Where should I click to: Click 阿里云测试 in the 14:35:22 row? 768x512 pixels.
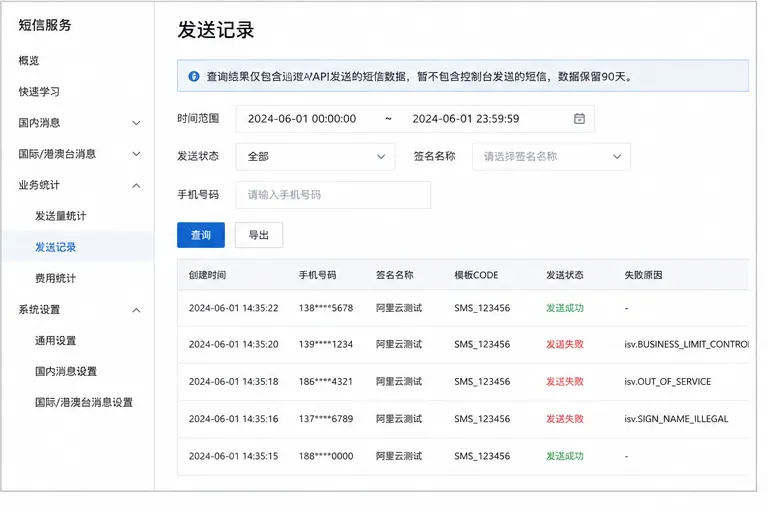click(399, 308)
